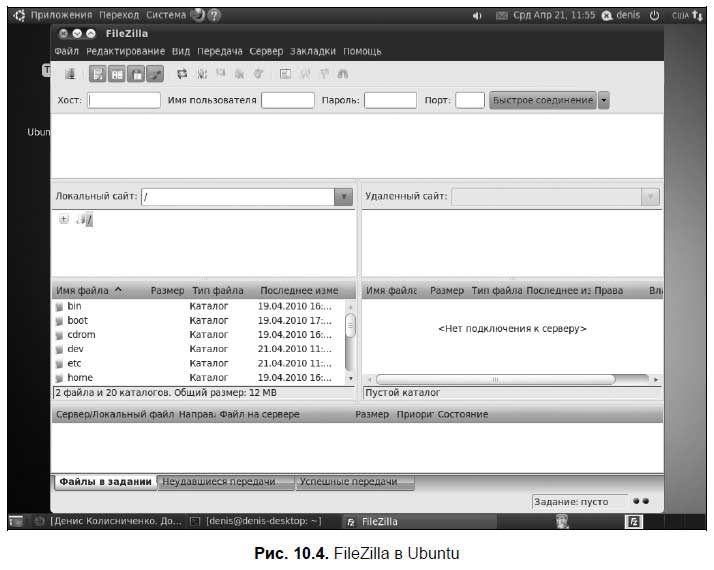714x570 pixels.
Task: Click the remote pane horizontal scrollbar
Action: tap(512, 379)
